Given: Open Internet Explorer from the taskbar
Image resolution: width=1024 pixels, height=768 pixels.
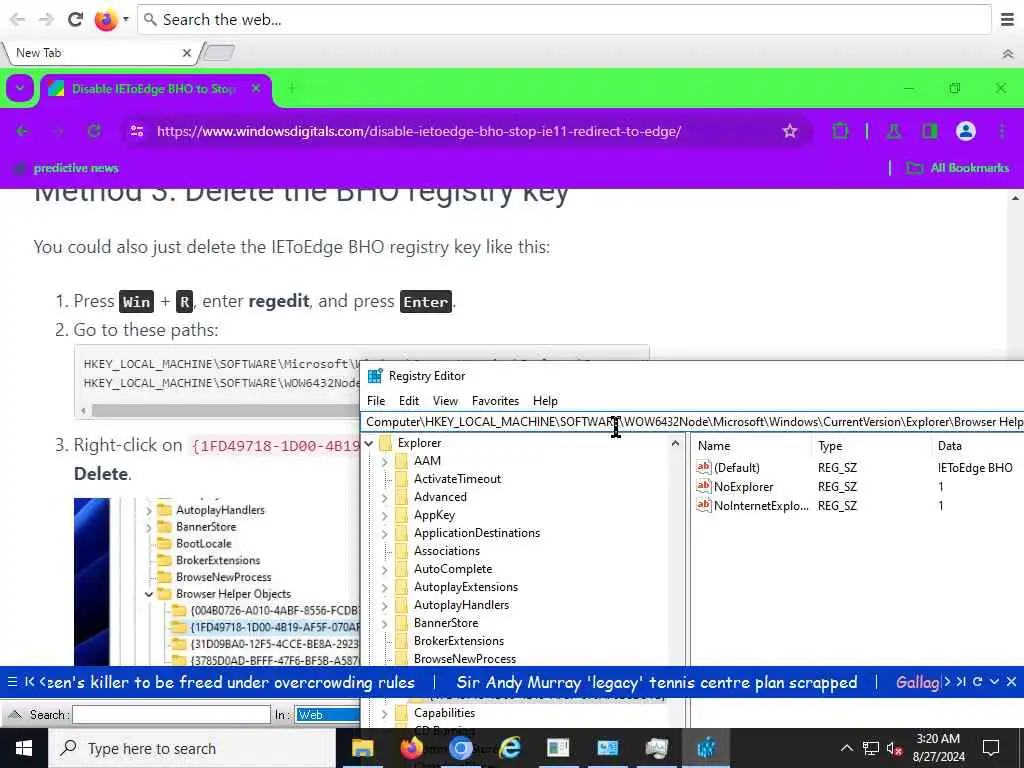Looking at the screenshot, I should point(510,748).
